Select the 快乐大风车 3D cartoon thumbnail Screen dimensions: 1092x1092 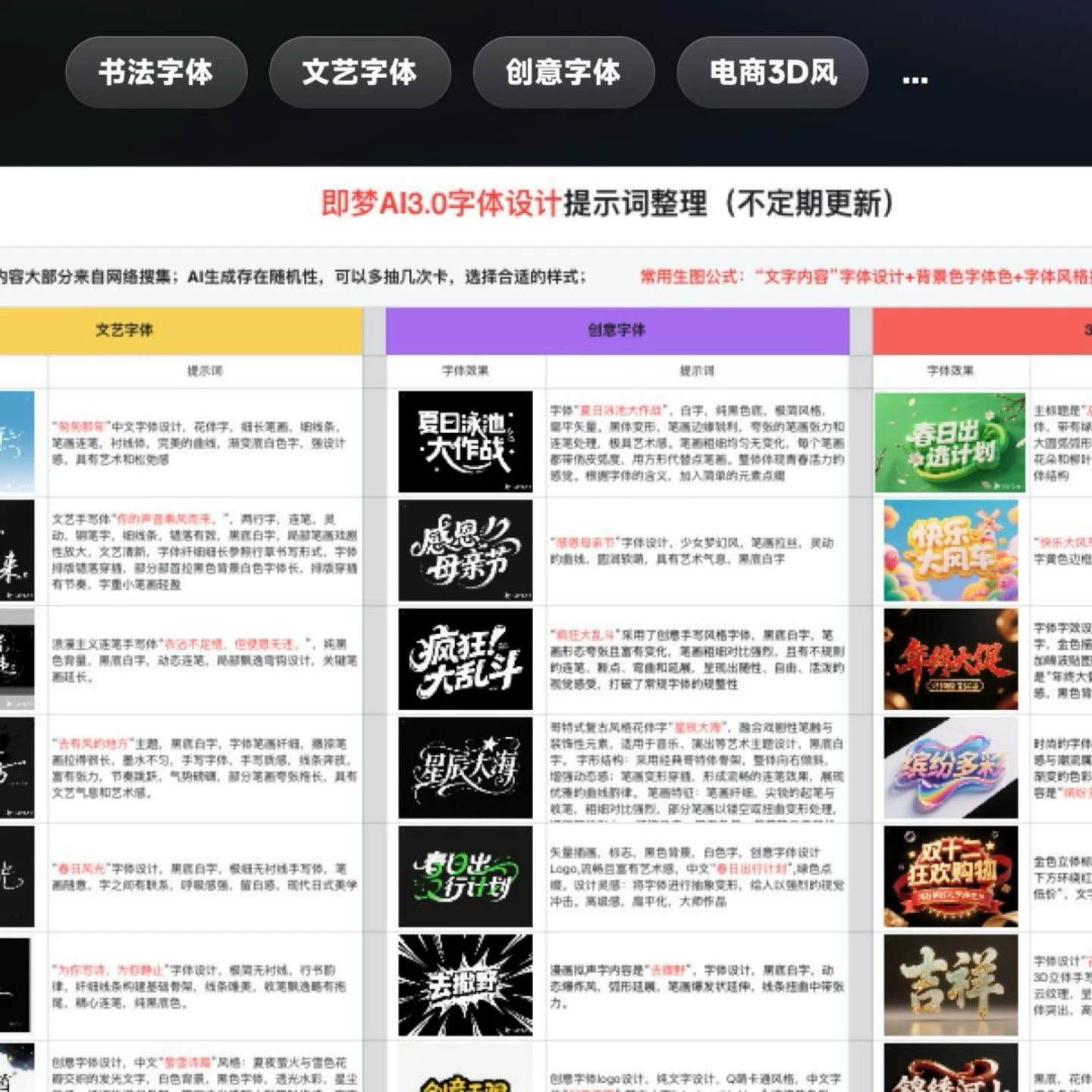(950, 551)
